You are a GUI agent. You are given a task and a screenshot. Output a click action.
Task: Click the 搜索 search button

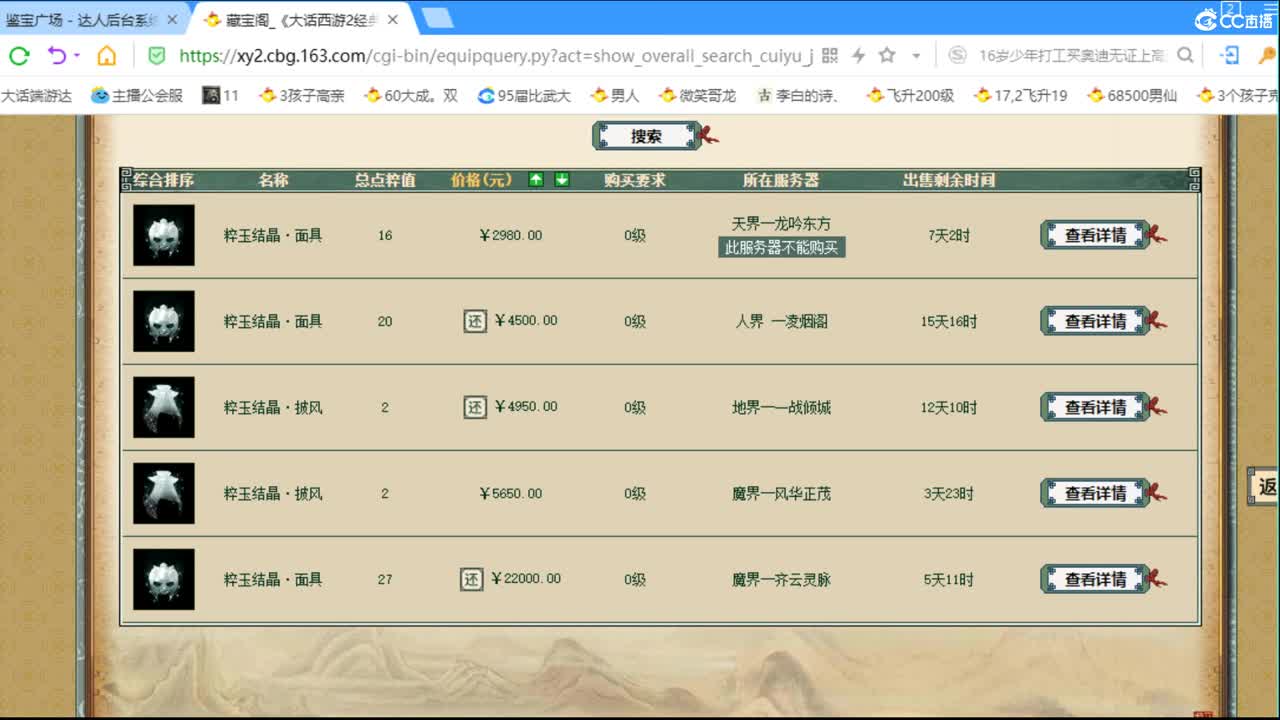click(x=647, y=136)
